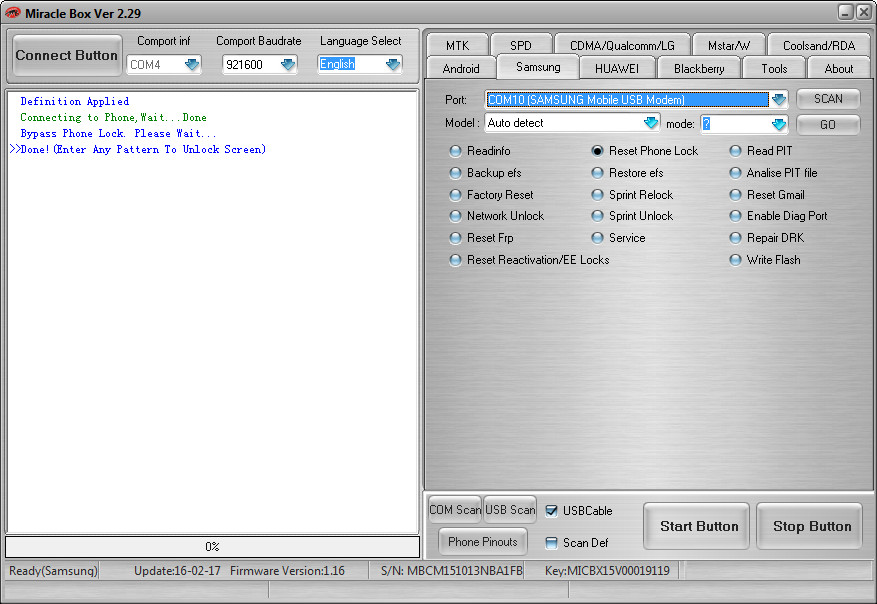Choose the Network Unlock radio option

point(455,216)
